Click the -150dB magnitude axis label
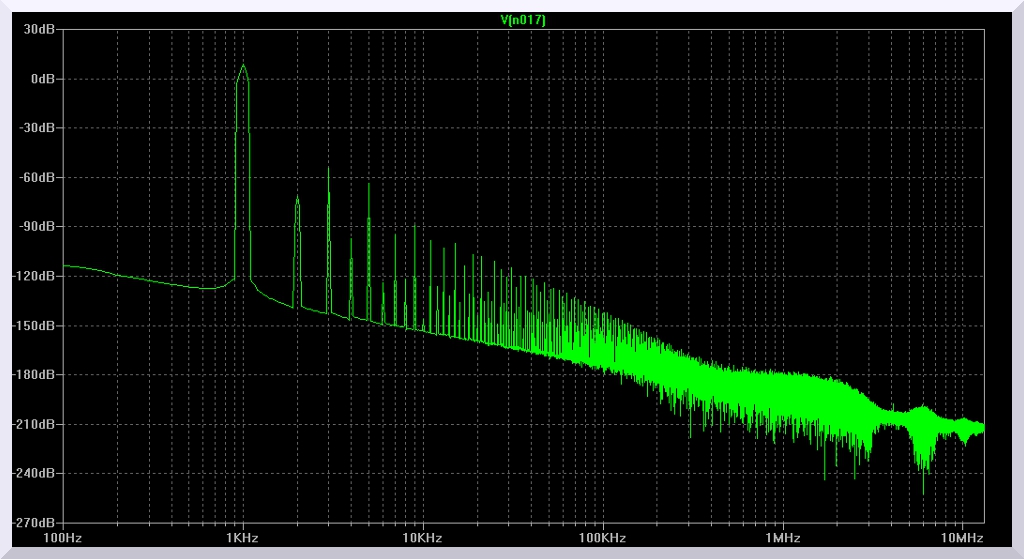1024x559 pixels. coord(33,326)
